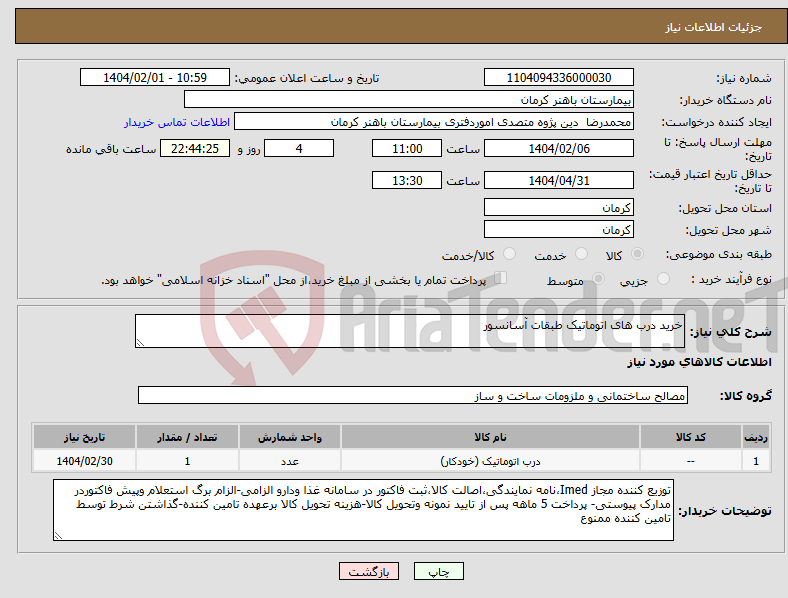
Task: Select the کالا/خدمت radio button
Action: (x=510, y=254)
